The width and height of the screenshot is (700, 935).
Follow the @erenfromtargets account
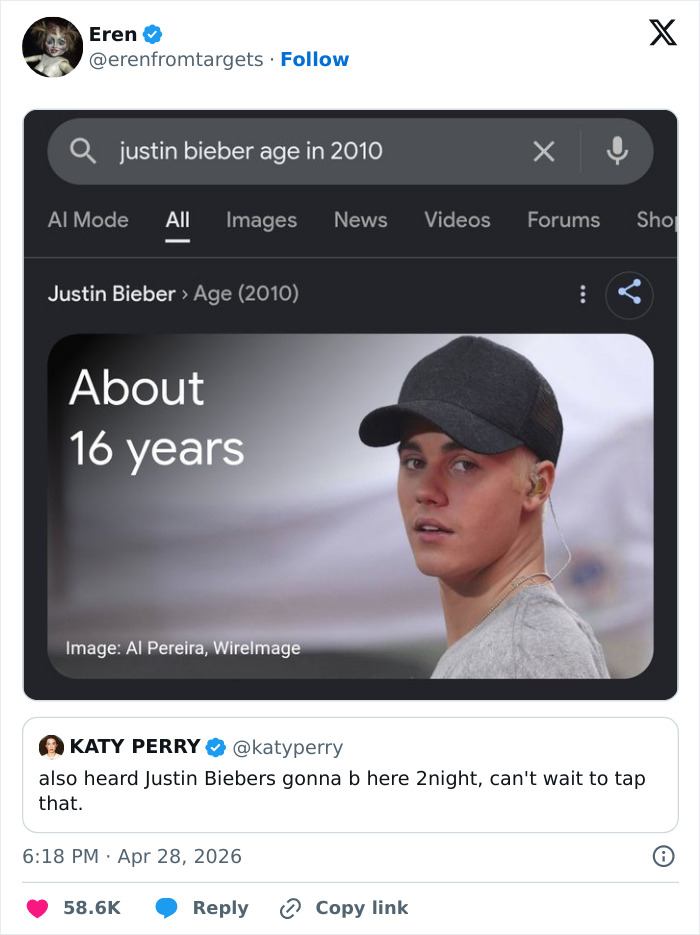(315, 59)
